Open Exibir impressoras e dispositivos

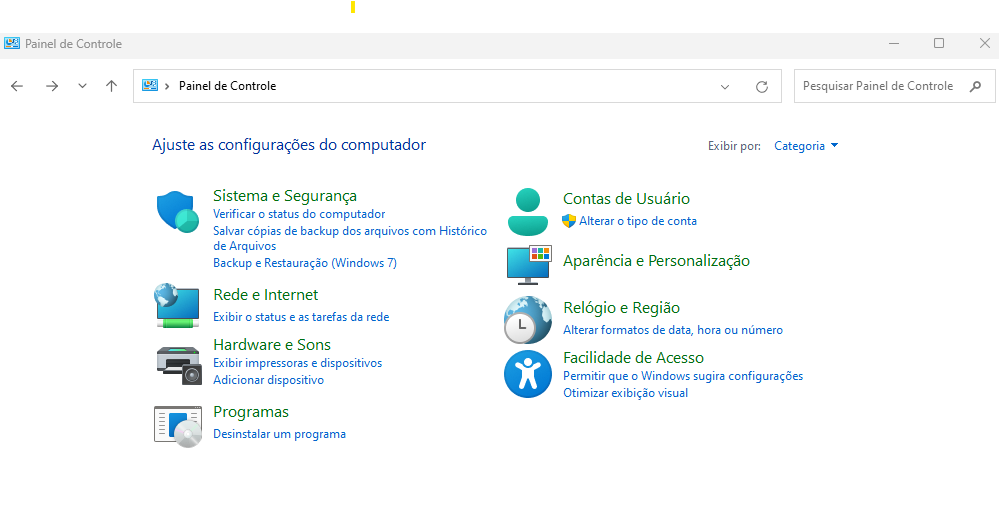point(297,363)
